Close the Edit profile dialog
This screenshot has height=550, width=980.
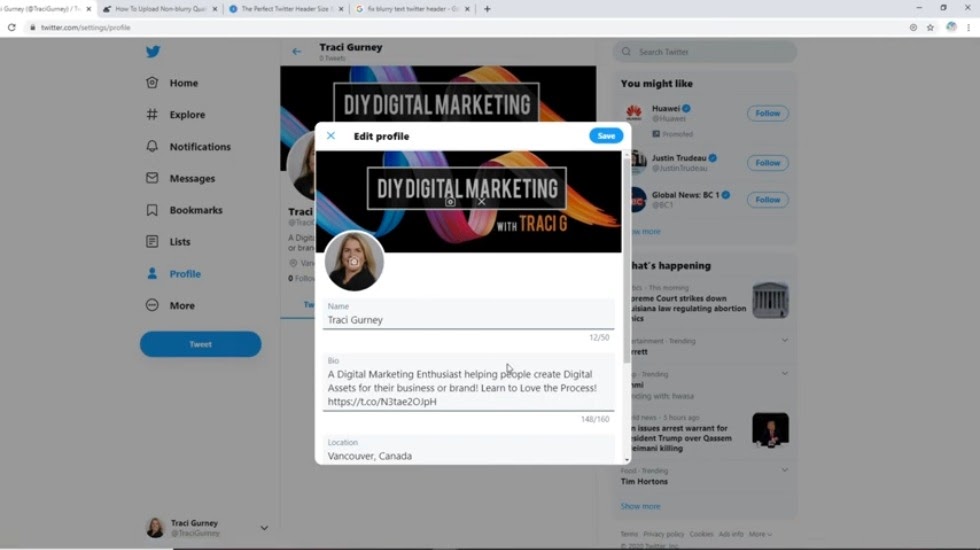pyautogui.click(x=331, y=136)
